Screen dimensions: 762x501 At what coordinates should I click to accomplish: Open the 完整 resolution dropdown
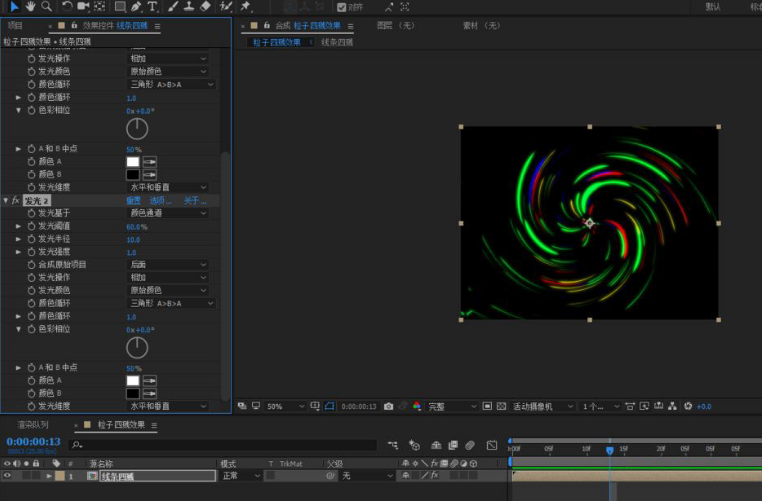click(451, 406)
